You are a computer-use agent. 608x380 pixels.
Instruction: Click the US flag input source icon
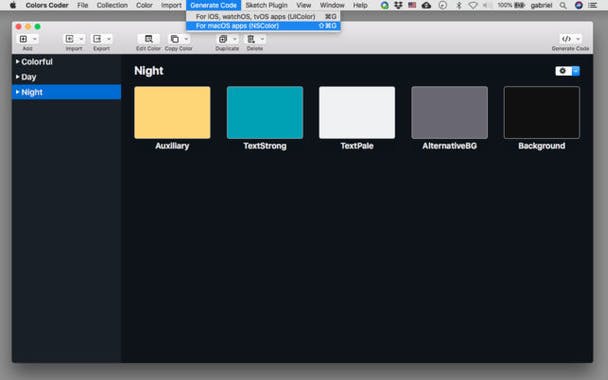(412, 5)
